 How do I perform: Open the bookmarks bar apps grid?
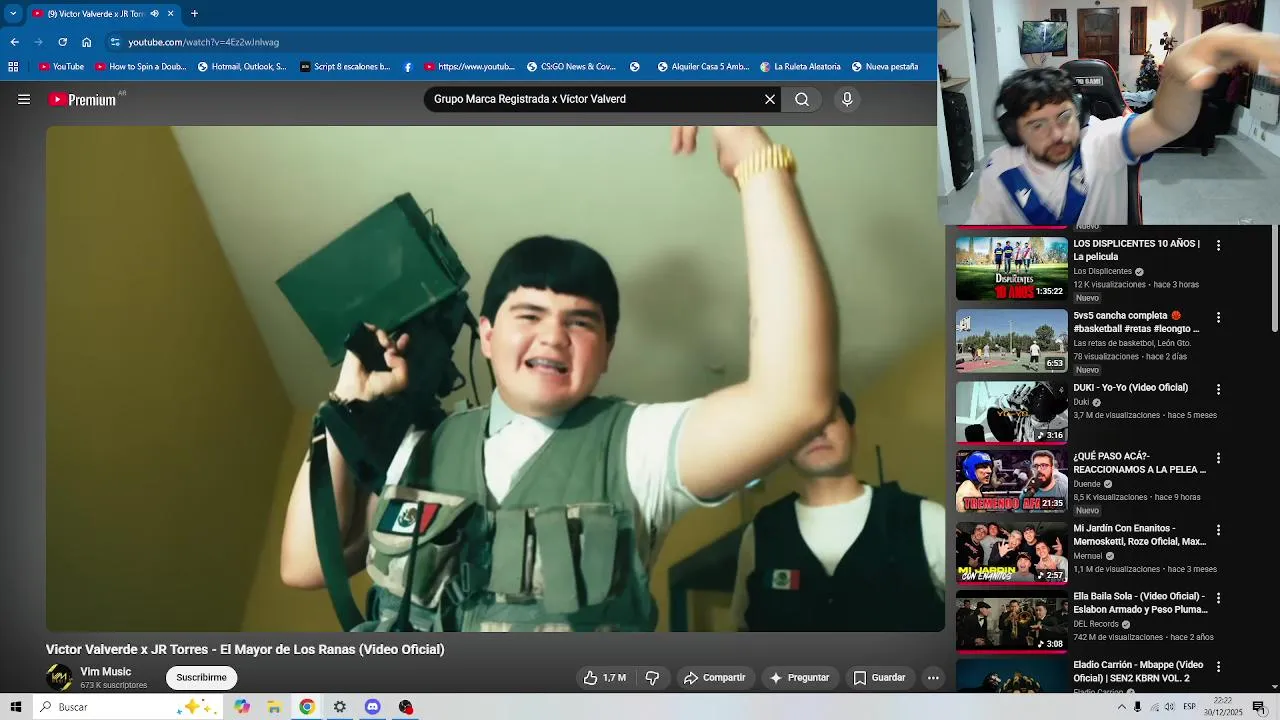[13, 67]
